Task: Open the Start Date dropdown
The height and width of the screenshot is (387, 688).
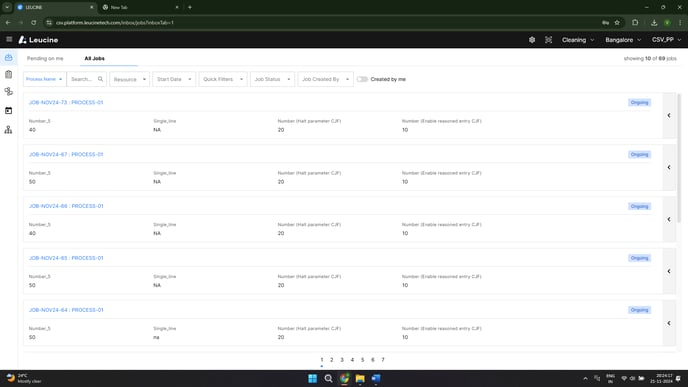Action: coord(174,79)
